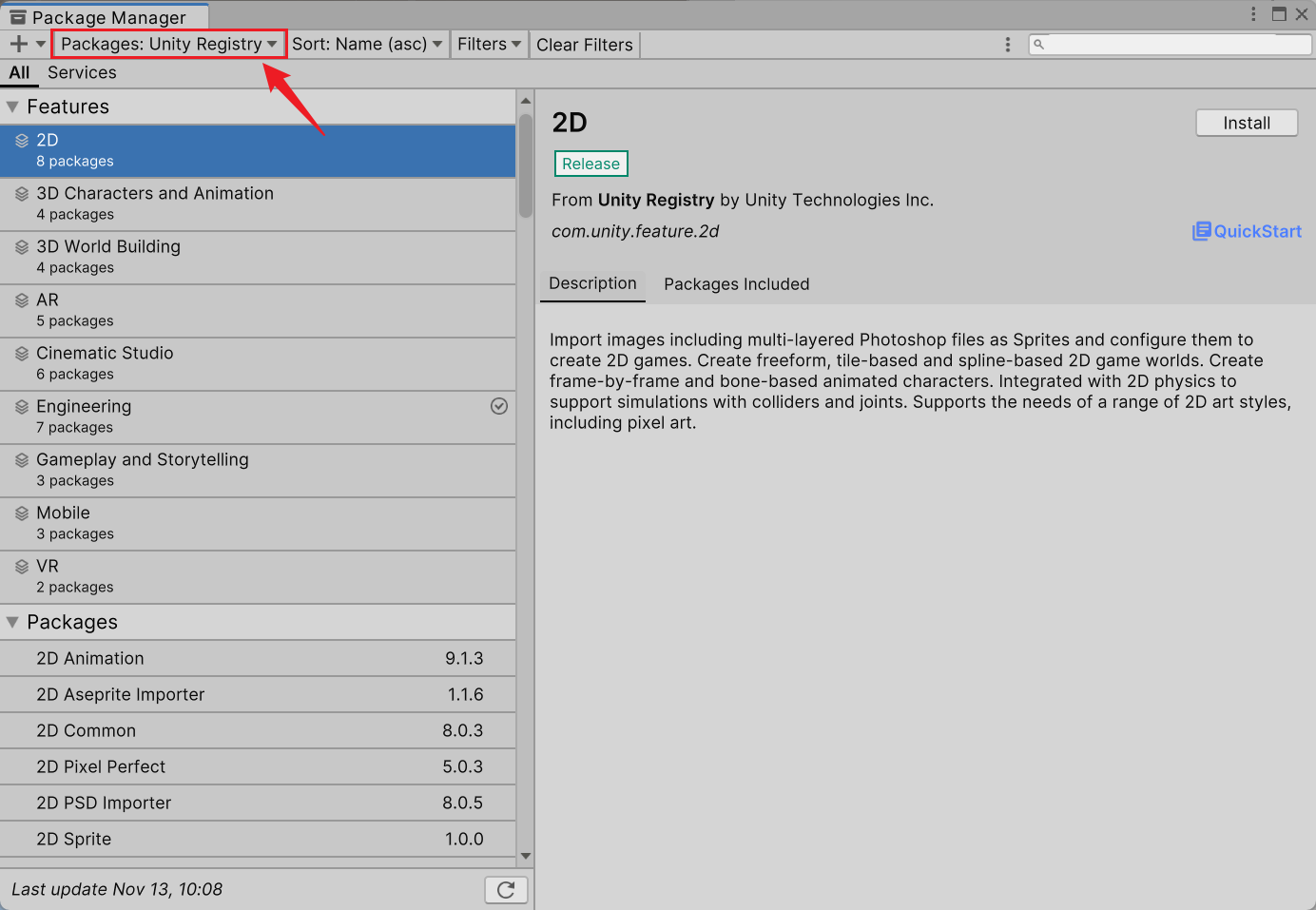
Task: Click the Release tag label
Action: click(591, 164)
